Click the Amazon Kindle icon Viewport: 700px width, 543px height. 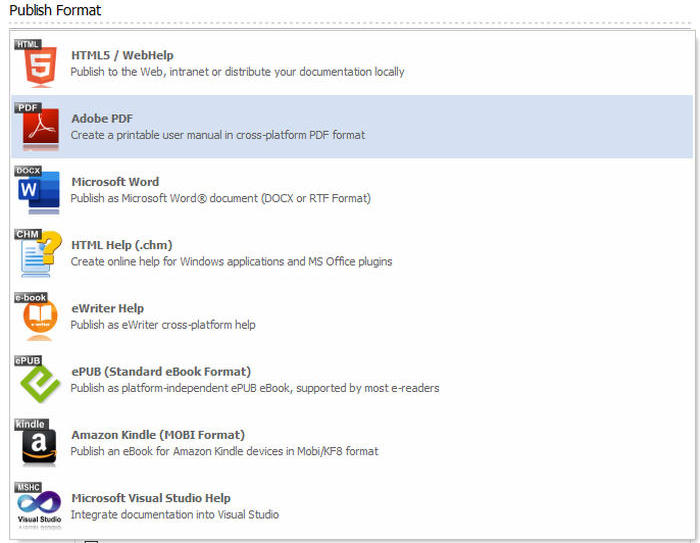[40, 443]
